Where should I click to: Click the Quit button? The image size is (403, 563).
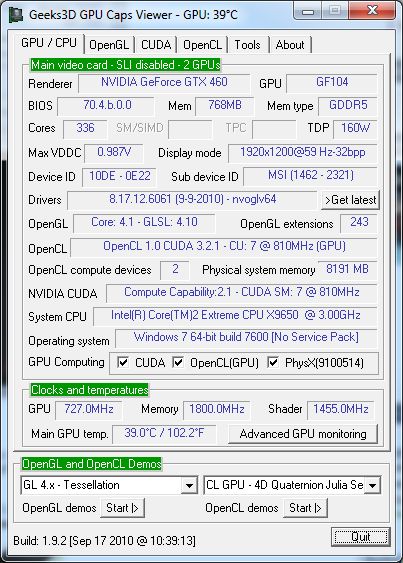(x=361, y=537)
